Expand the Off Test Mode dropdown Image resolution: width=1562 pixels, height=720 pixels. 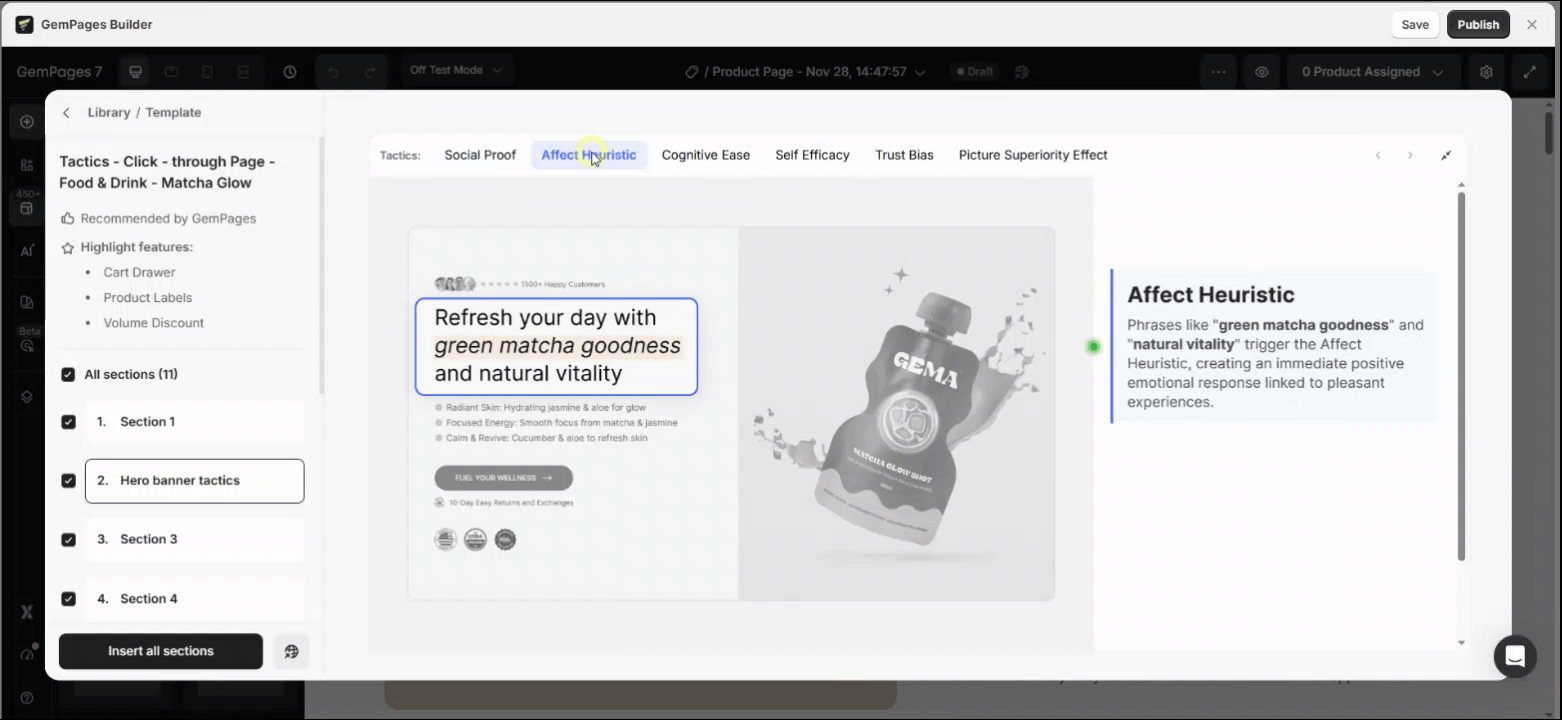coord(456,70)
